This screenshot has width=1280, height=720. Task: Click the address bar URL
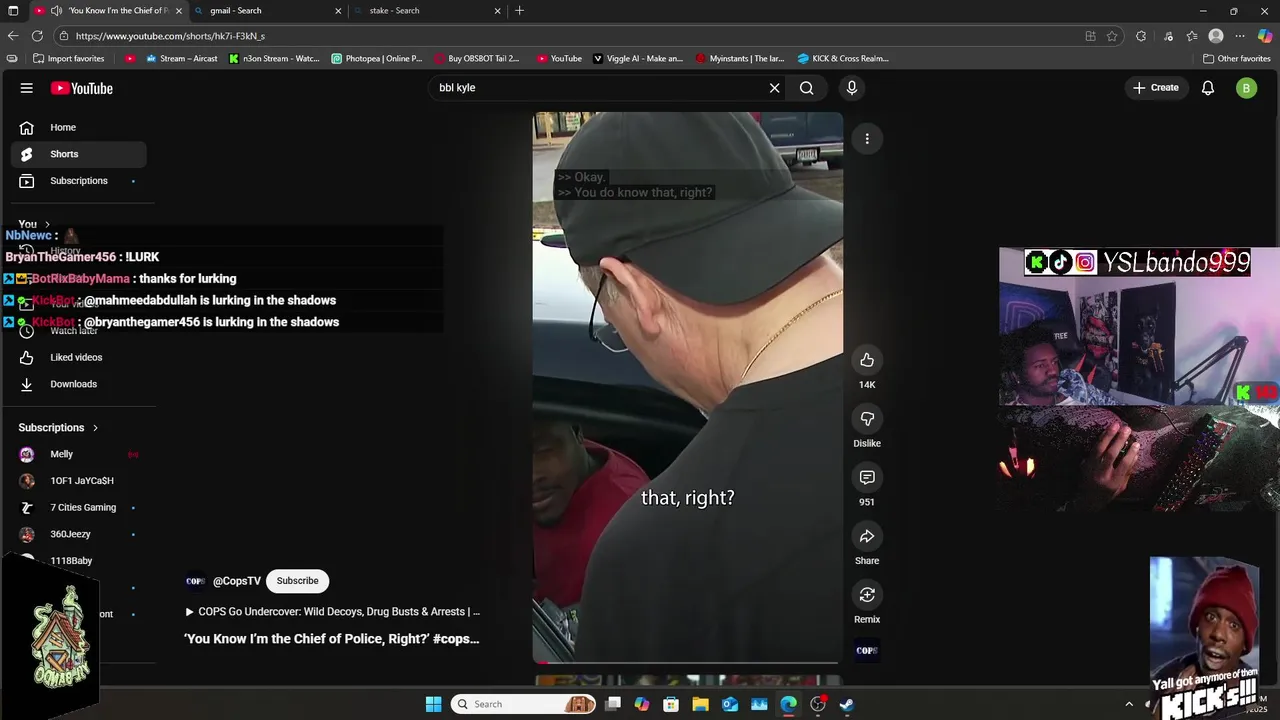point(170,36)
